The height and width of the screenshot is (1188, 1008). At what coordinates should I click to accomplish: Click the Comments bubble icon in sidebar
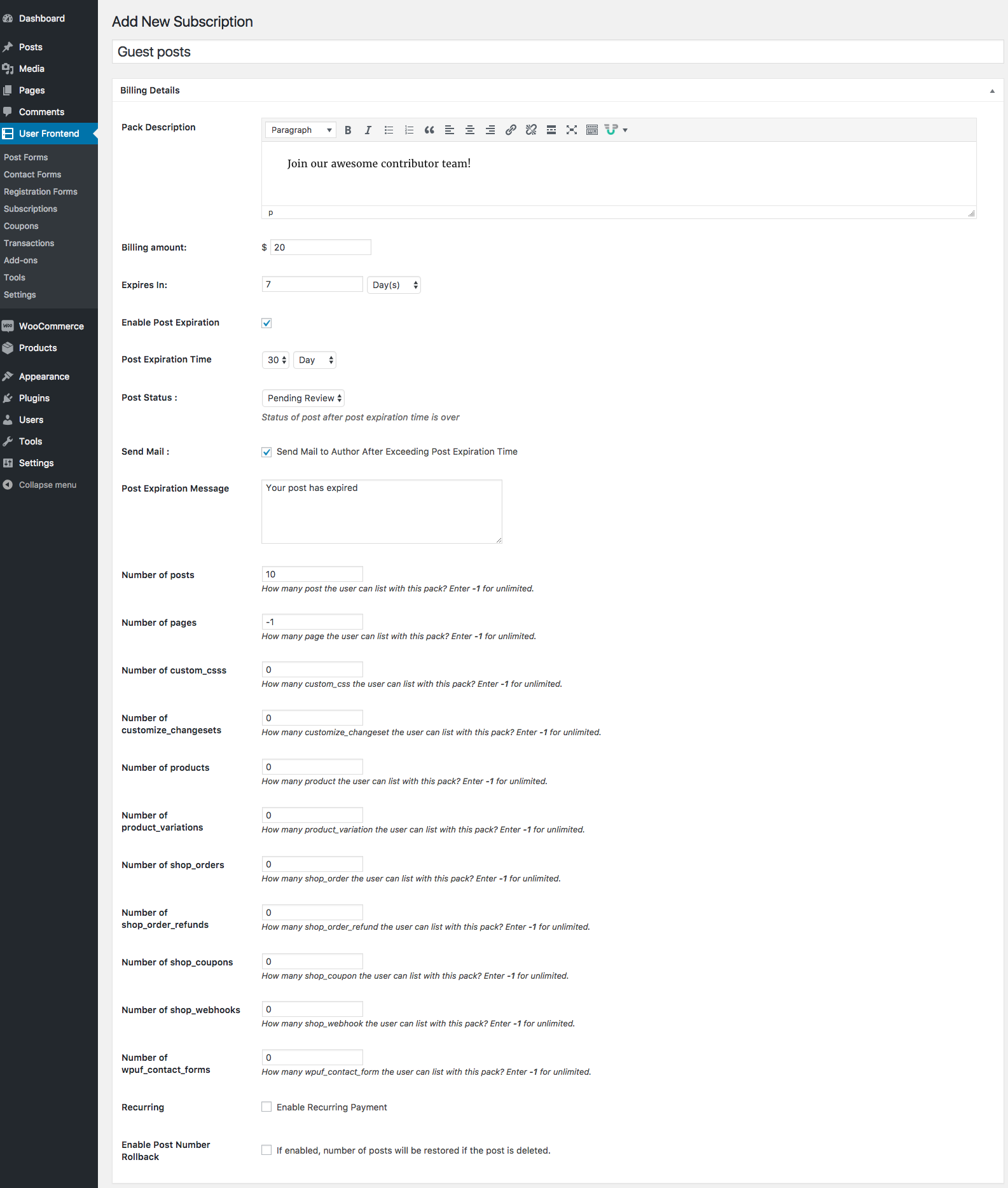tap(8, 112)
